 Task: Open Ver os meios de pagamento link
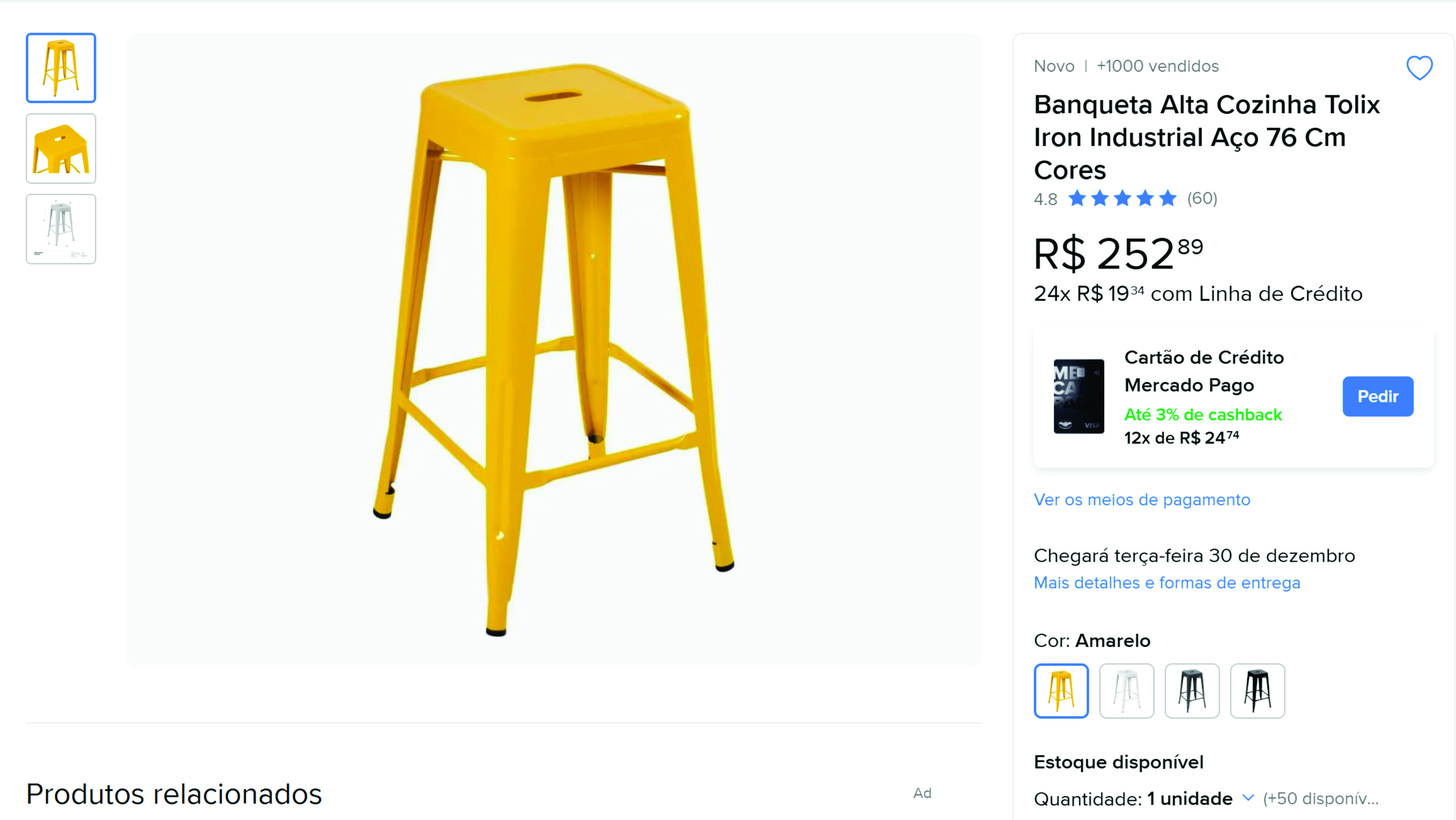(1142, 500)
